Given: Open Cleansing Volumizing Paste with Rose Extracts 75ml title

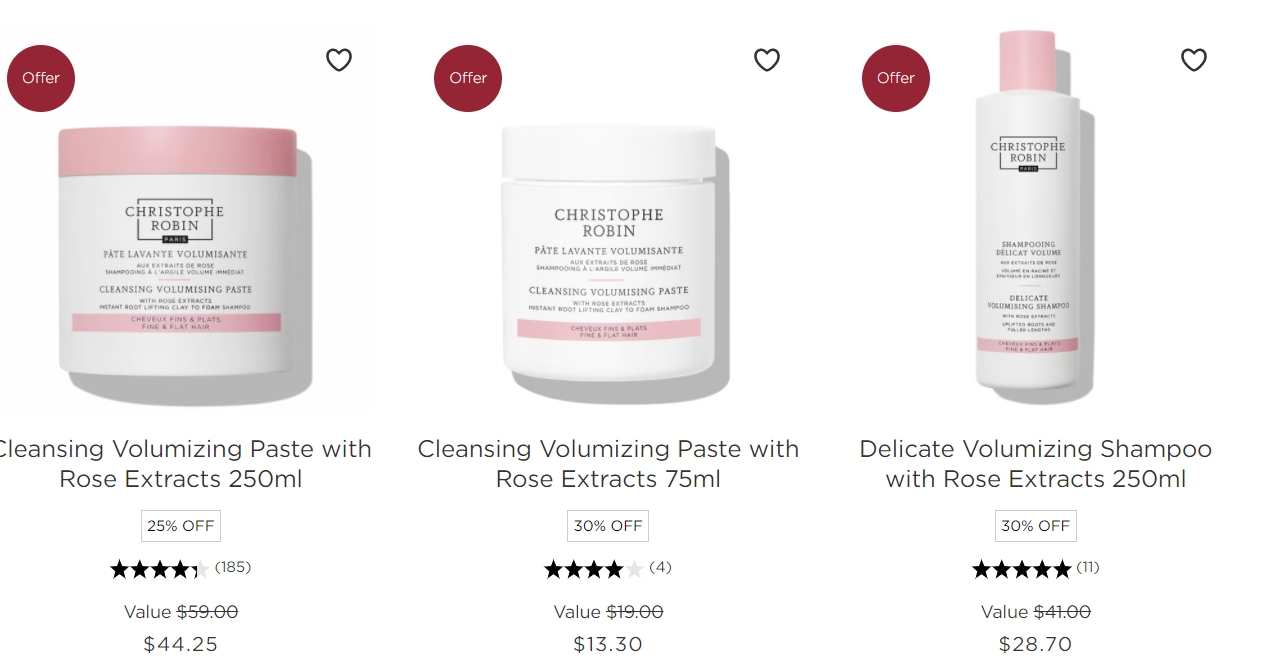Looking at the screenshot, I should tap(608, 464).
